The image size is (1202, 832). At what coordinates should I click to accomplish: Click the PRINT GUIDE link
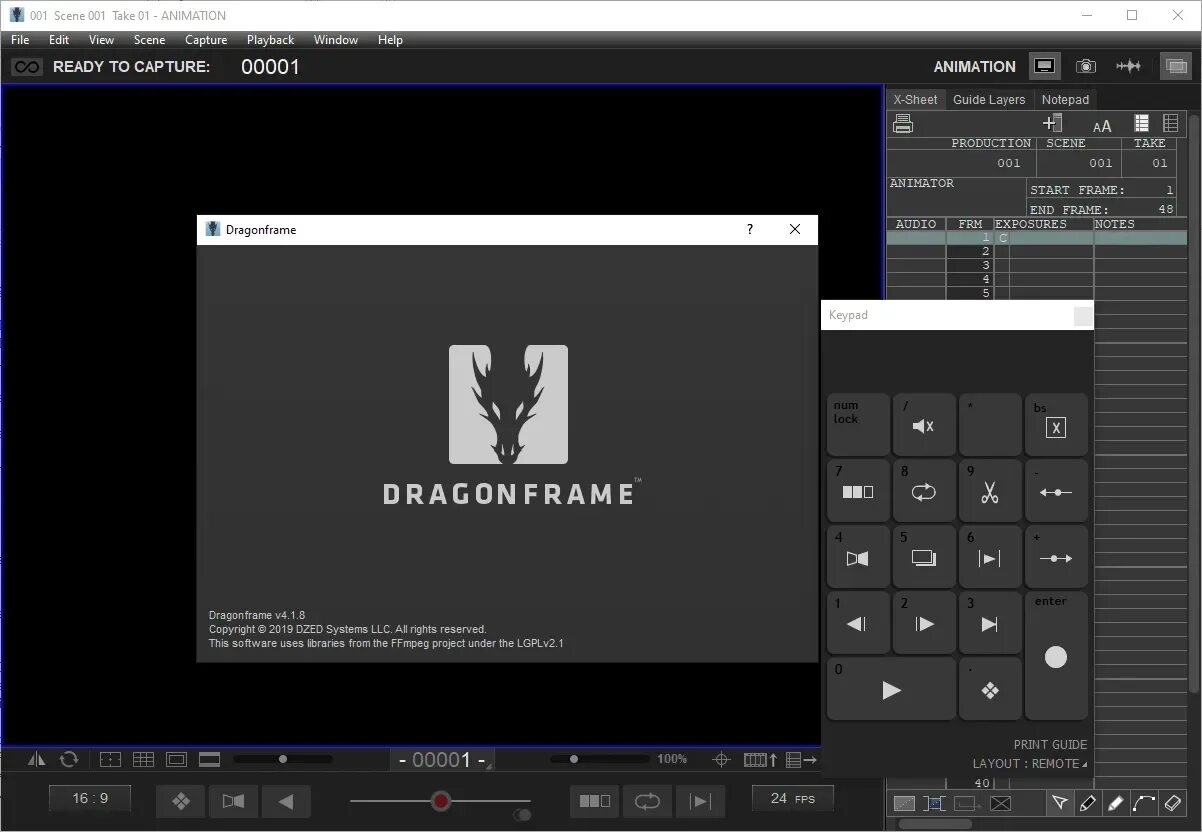(x=1050, y=745)
